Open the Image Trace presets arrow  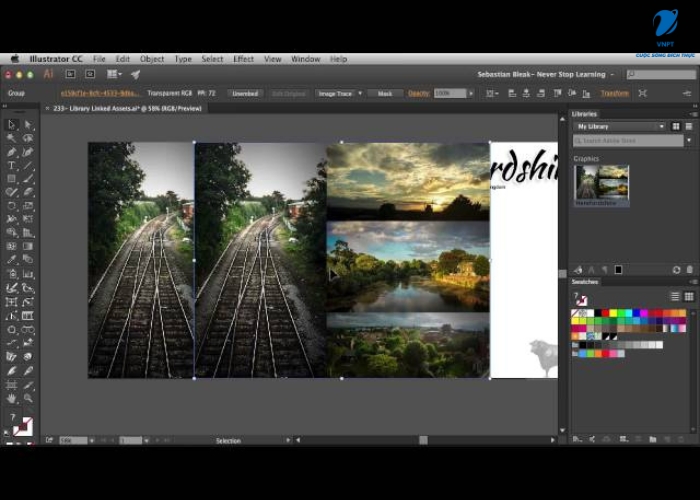[360, 93]
